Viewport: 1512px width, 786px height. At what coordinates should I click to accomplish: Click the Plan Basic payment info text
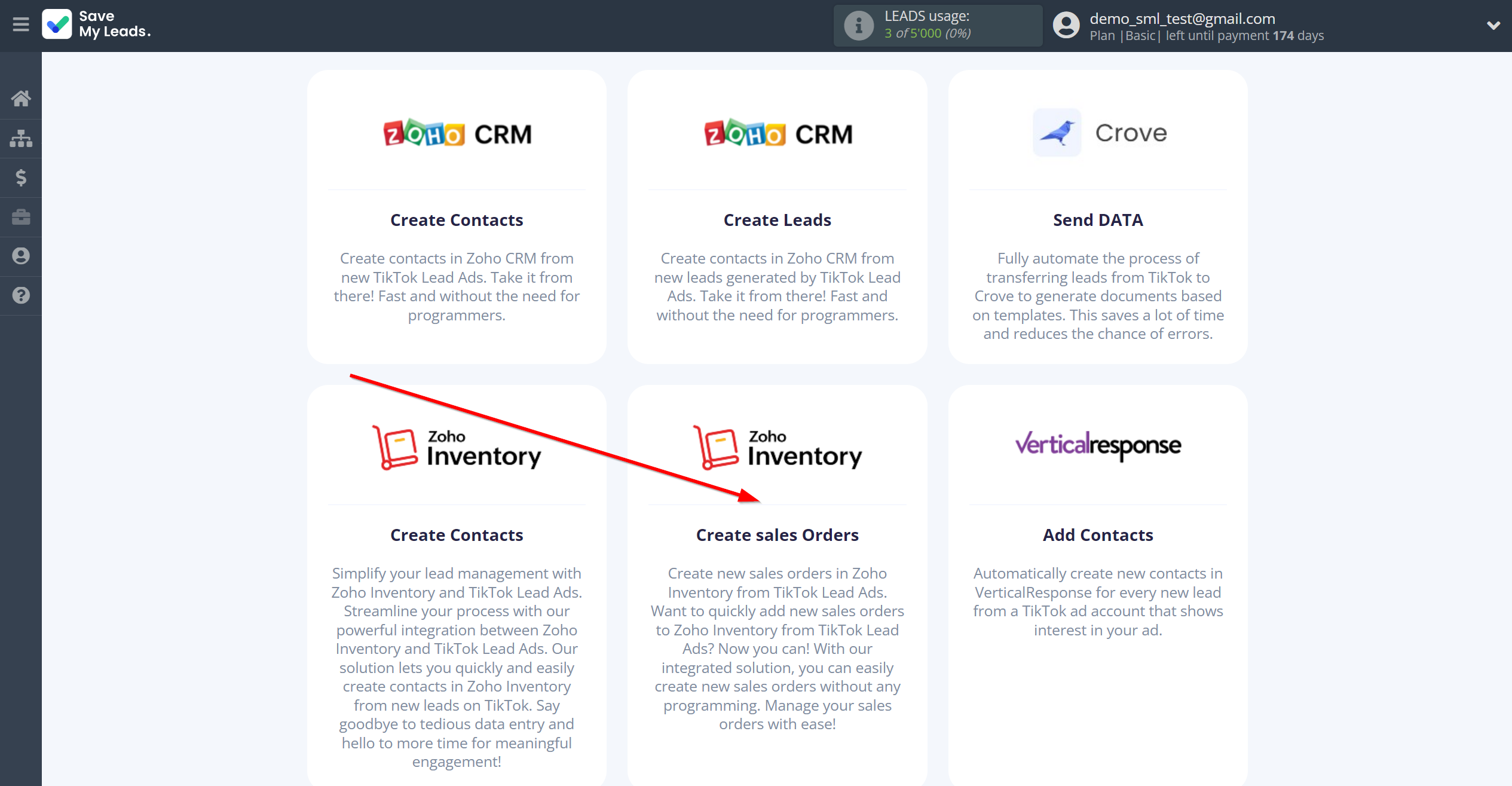tap(1207, 36)
